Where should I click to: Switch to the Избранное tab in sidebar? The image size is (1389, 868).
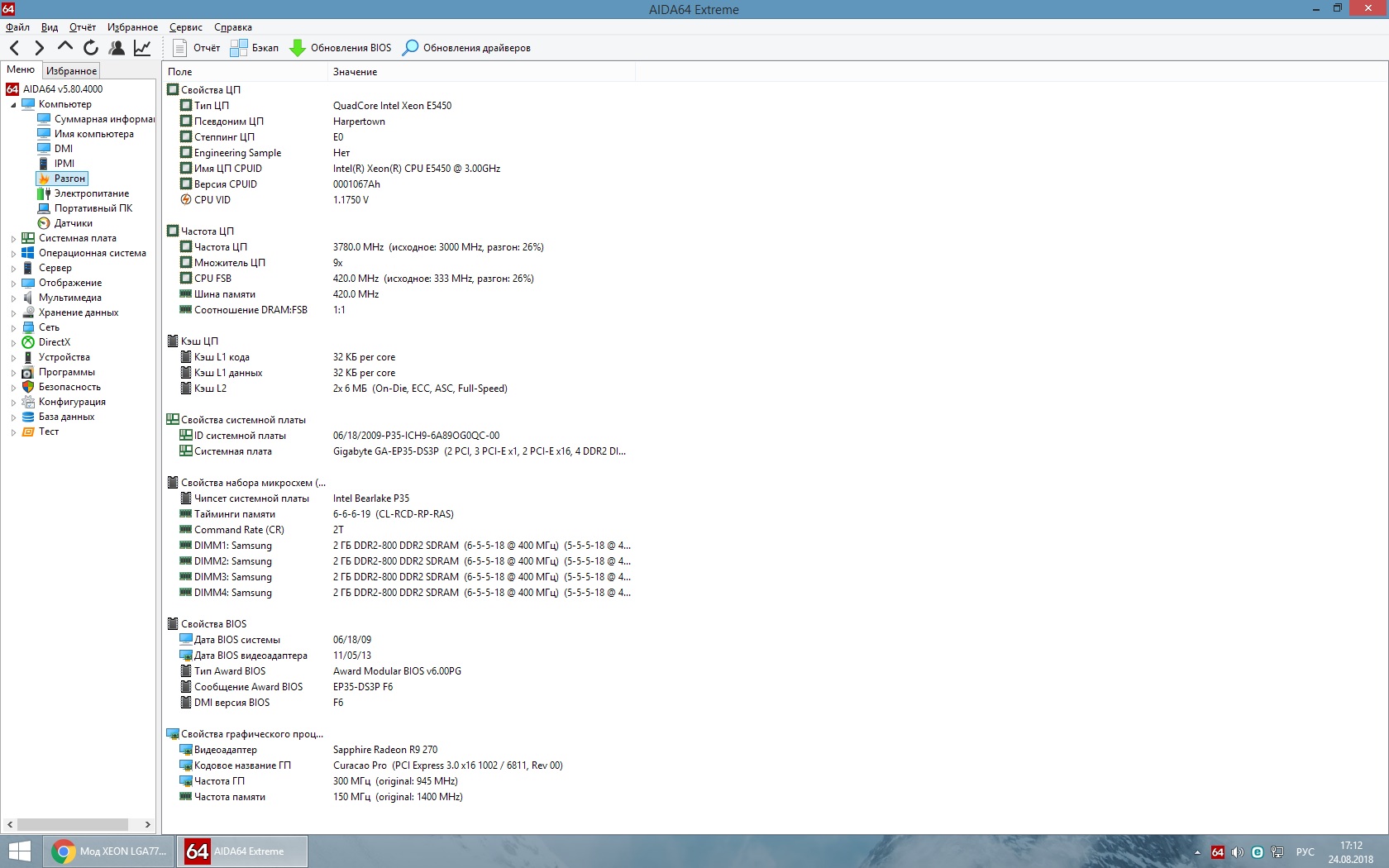click(x=71, y=71)
